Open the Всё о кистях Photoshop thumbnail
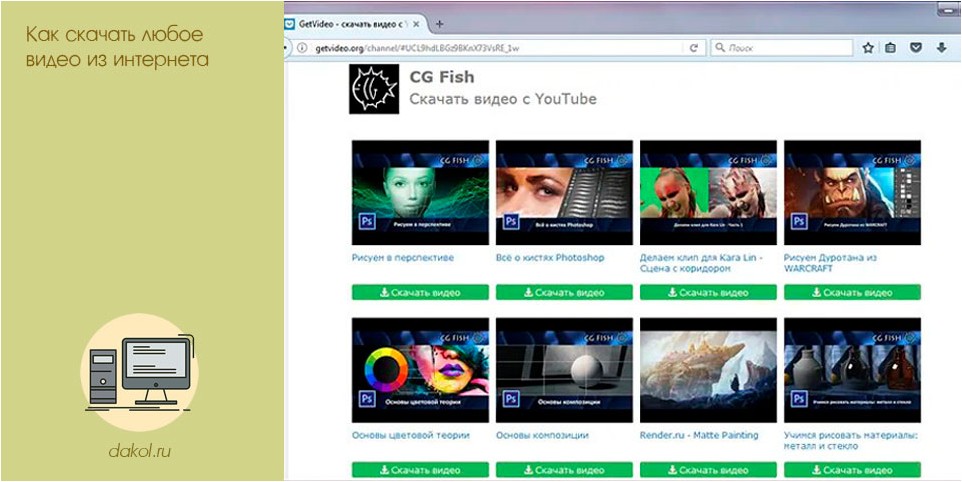 (x=564, y=193)
